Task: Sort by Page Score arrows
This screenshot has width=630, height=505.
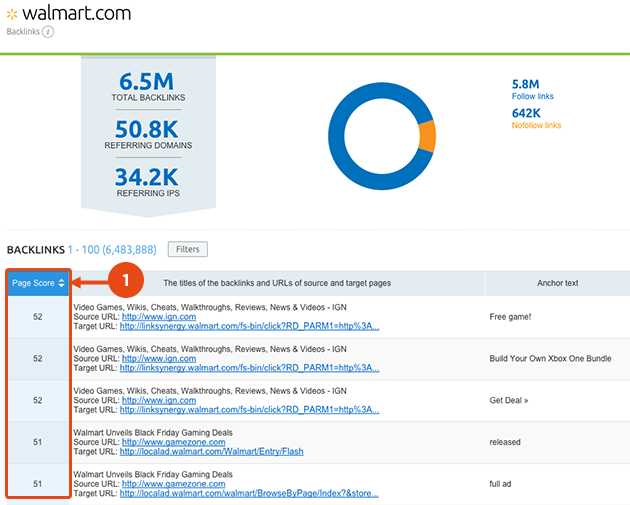Action: click(x=61, y=283)
